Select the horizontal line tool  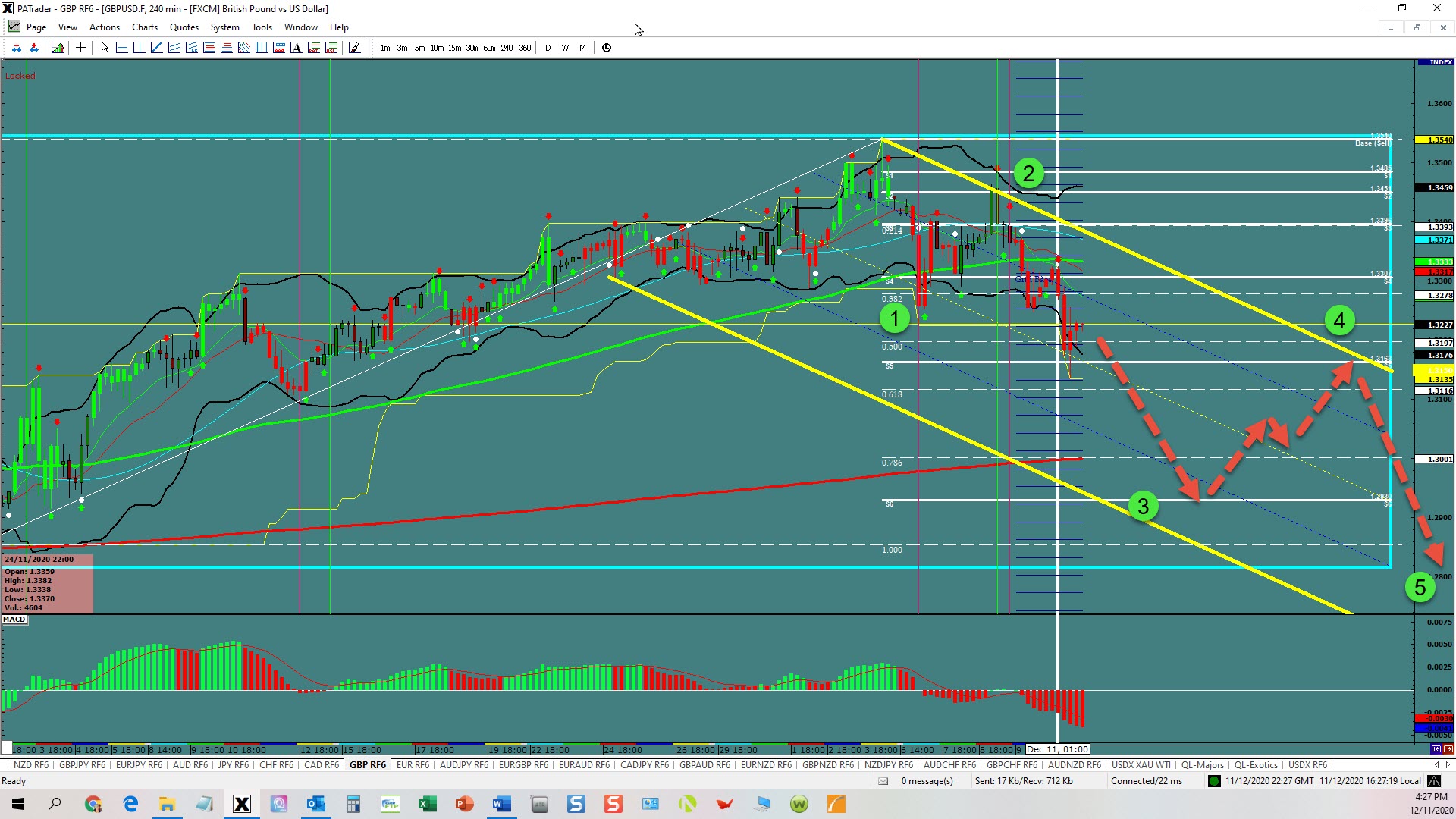(121, 48)
